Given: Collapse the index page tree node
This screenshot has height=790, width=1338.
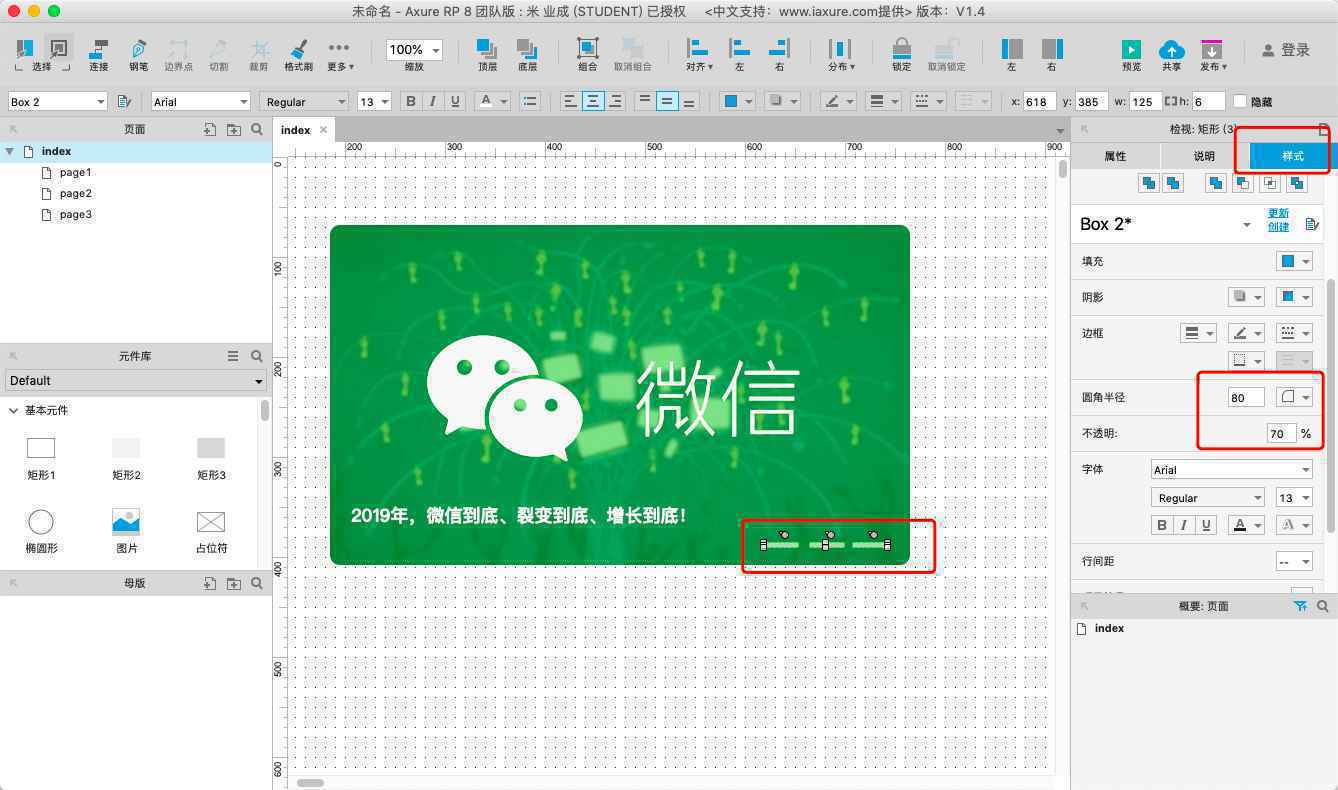Looking at the screenshot, I should [x=10, y=151].
